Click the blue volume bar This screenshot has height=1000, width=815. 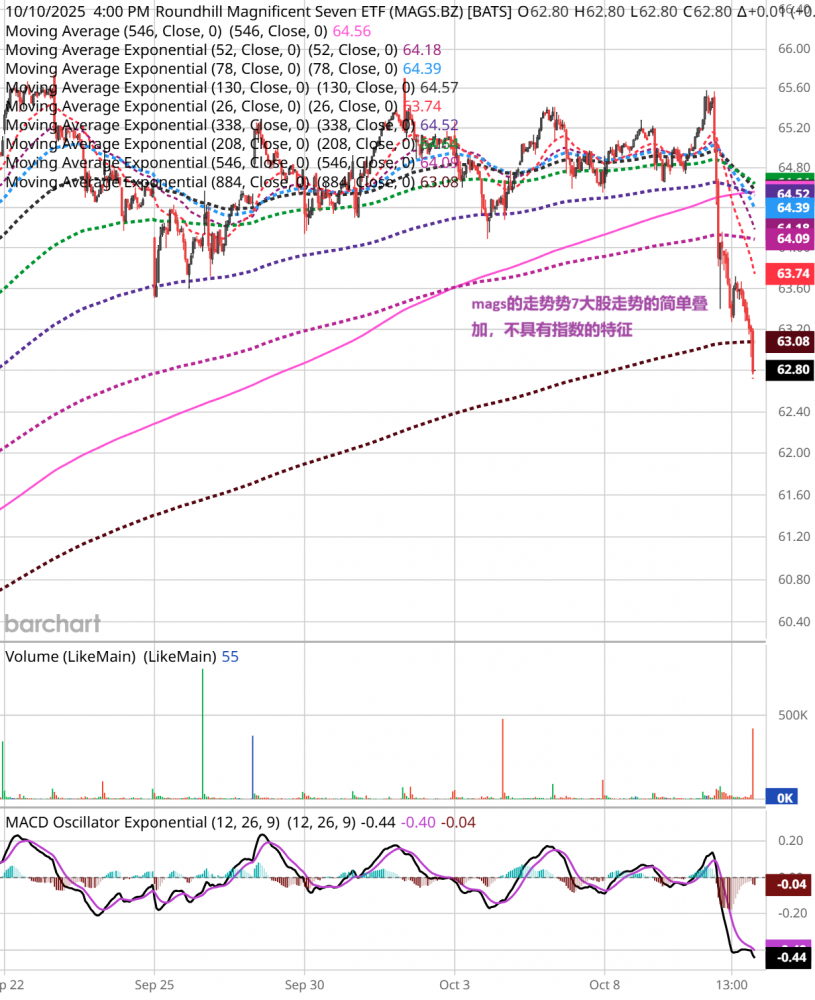click(x=253, y=767)
